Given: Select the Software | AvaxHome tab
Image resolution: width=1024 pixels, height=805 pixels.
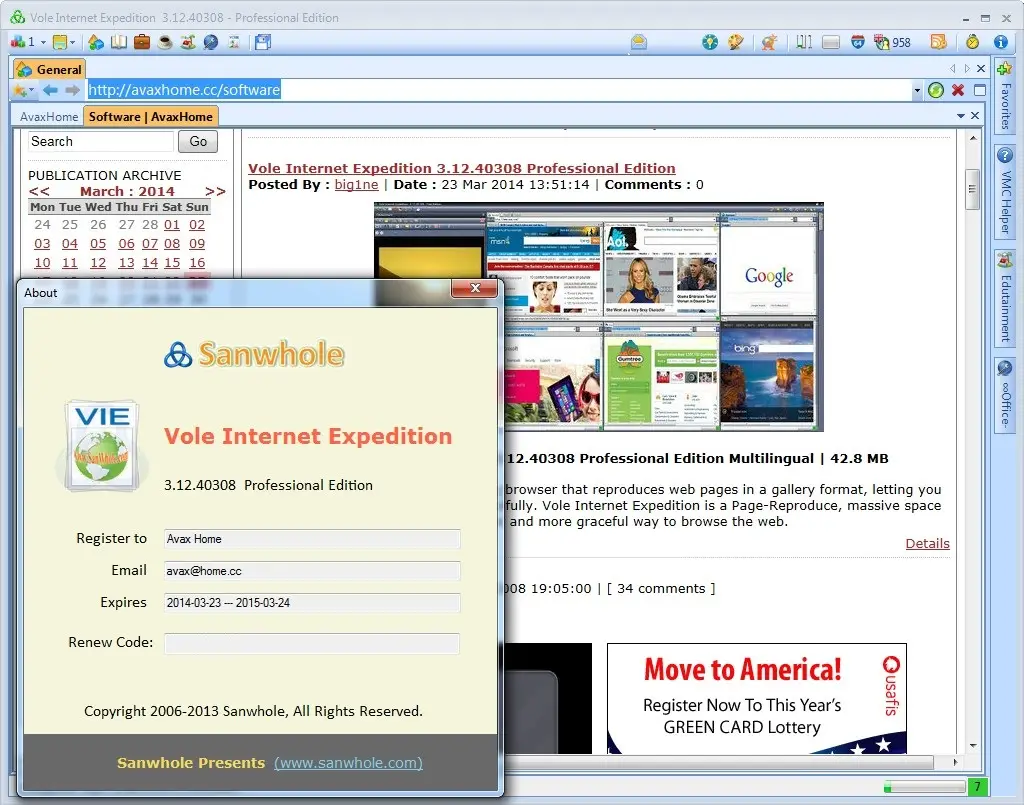Looking at the screenshot, I should [151, 117].
